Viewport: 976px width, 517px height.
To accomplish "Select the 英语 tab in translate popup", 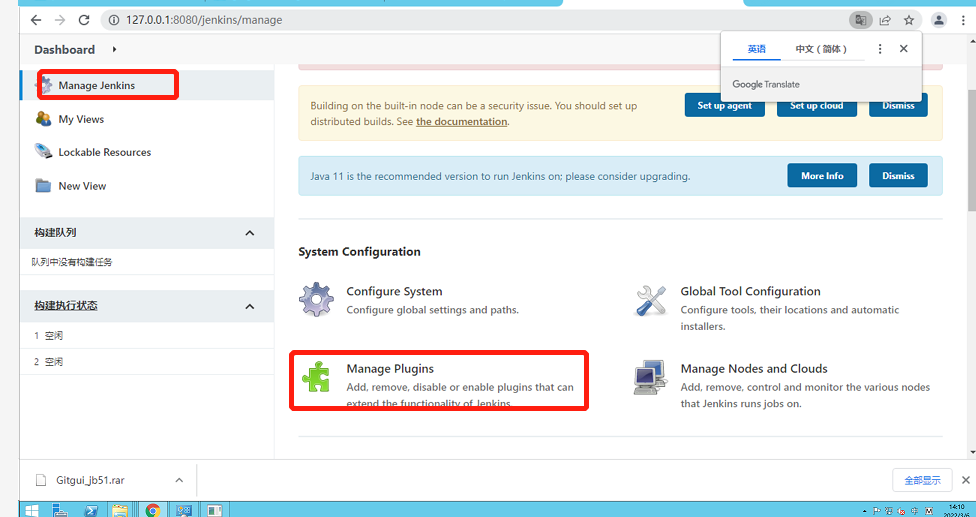I will (x=756, y=49).
